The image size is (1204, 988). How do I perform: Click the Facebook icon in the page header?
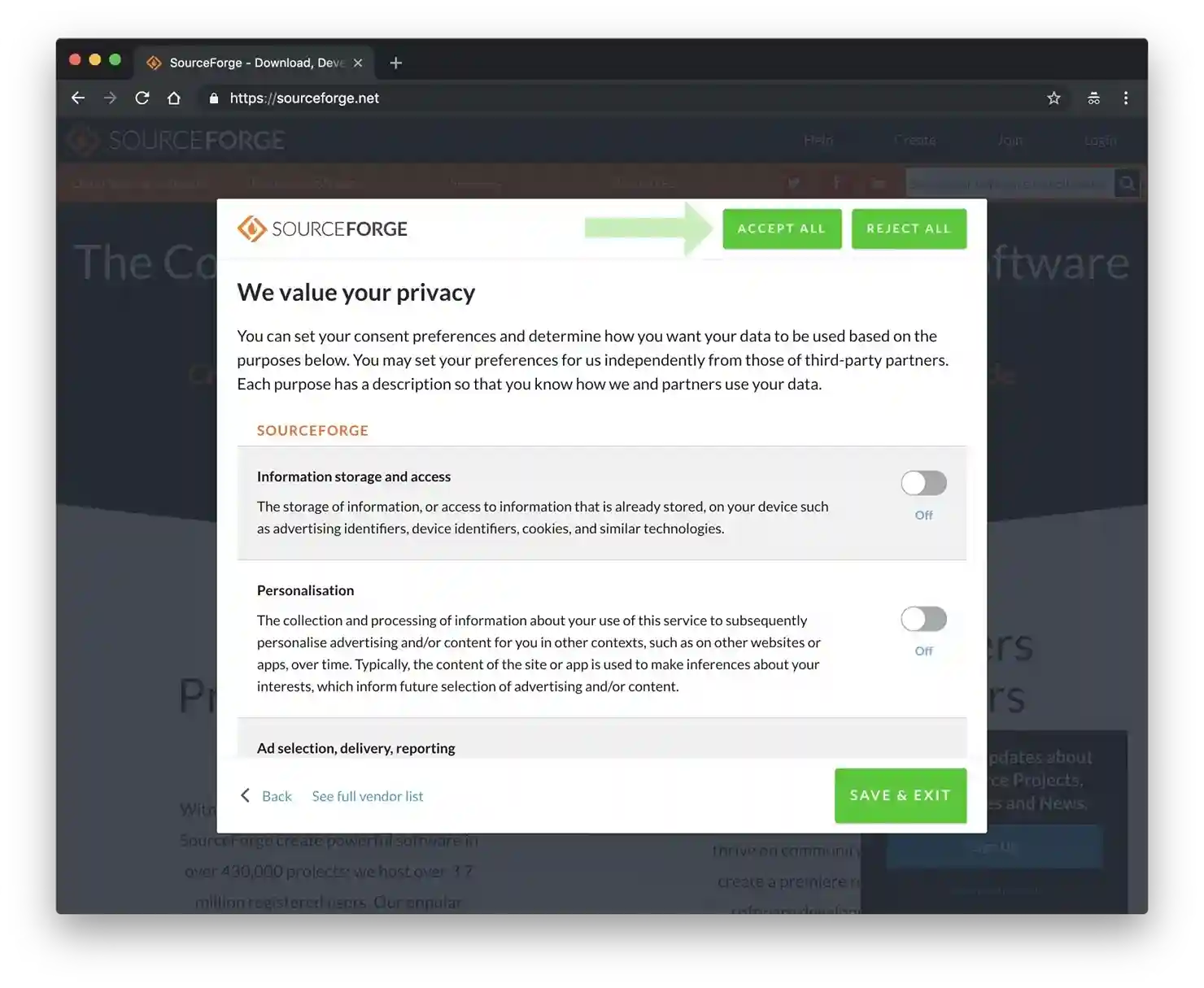point(836,183)
